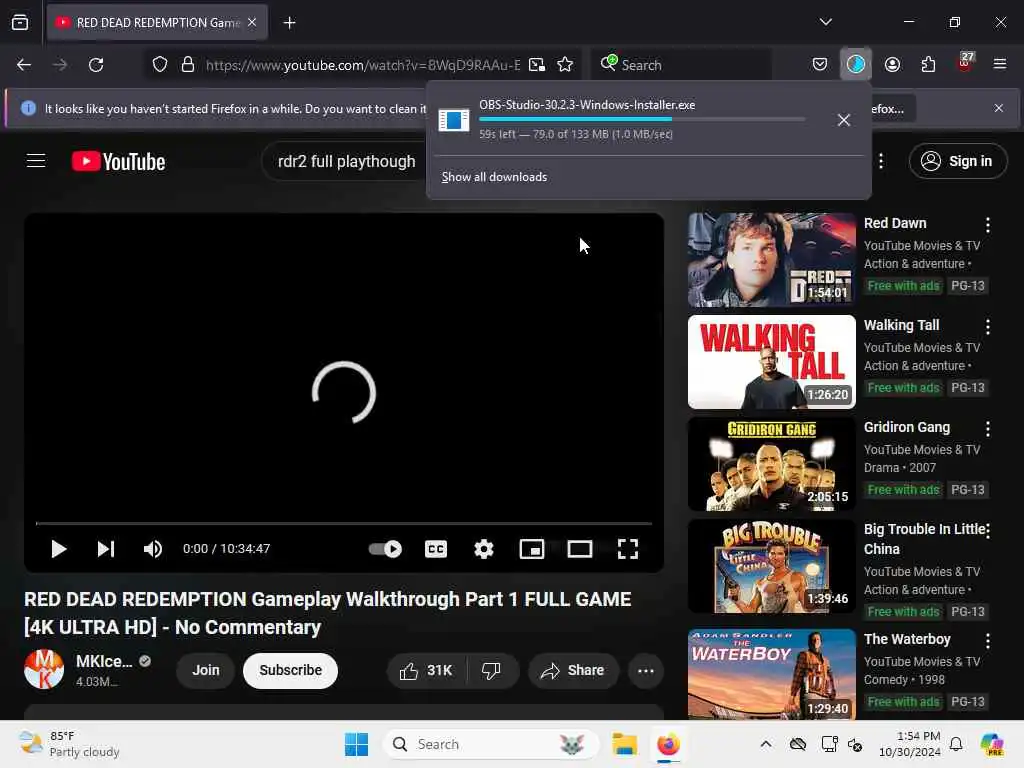The width and height of the screenshot is (1024, 768).
Task: Open The Waterboy title
Action: tap(907, 639)
